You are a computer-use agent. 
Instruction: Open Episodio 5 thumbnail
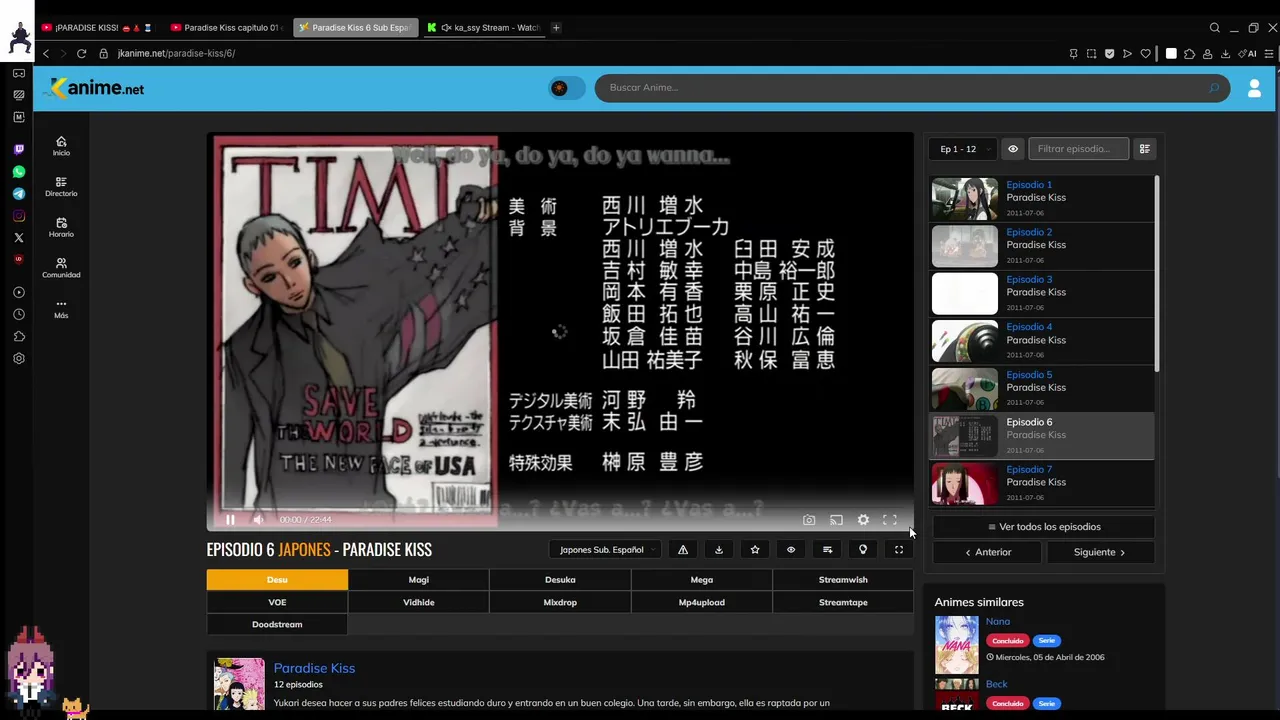click(x=965, y=388)
